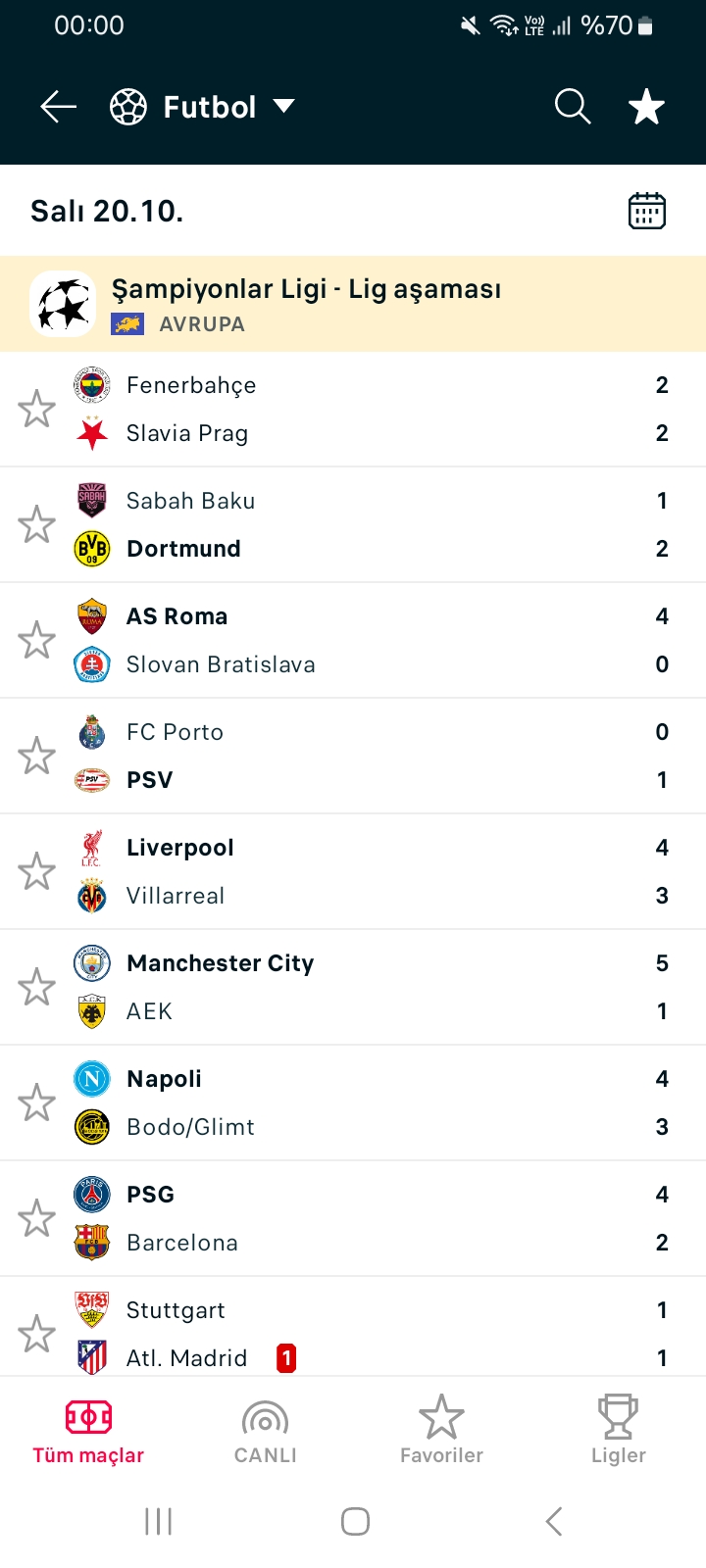The image size is (706, 1568).
Task: Expand the Futbol sport dropdown arrow
Action: 284,106
